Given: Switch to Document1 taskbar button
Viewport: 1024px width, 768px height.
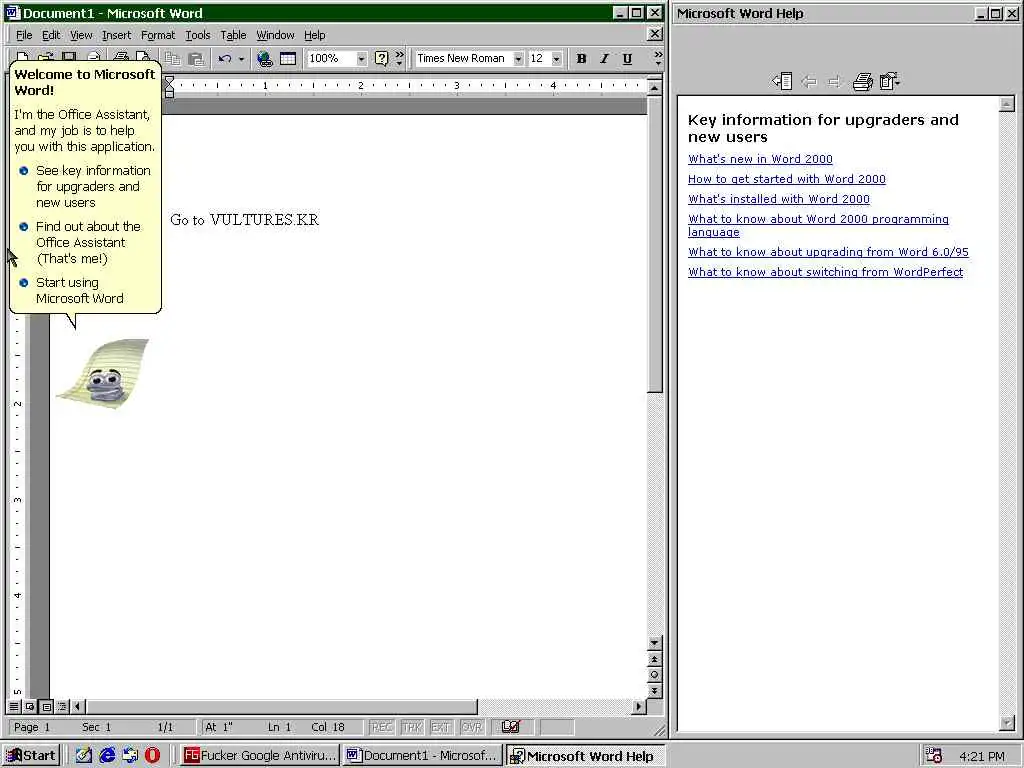Looking at the screenshot, I should pos(423,756).
